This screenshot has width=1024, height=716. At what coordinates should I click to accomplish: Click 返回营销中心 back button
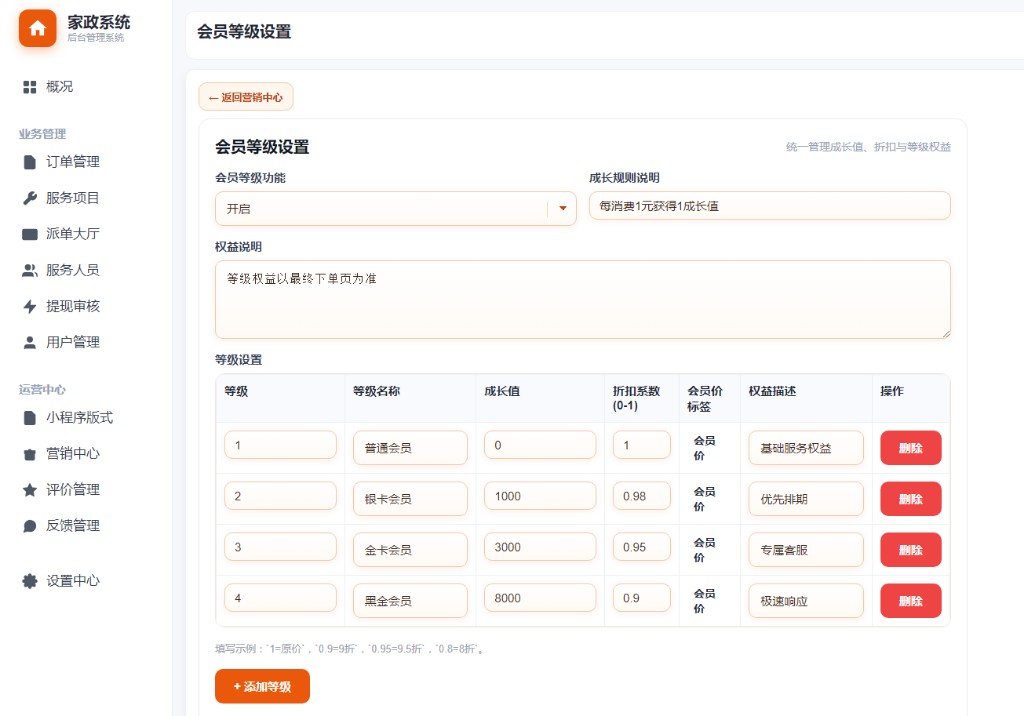tap(246, 97)
